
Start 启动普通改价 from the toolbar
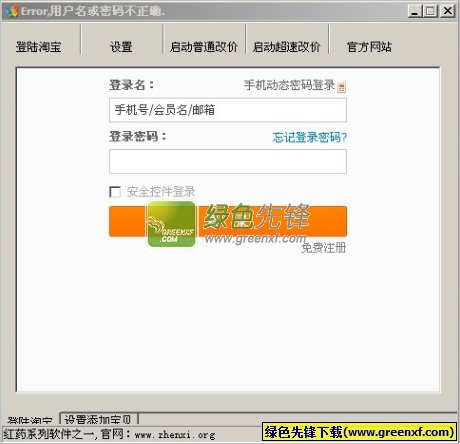pyautogui.click(x=204, y=47)
